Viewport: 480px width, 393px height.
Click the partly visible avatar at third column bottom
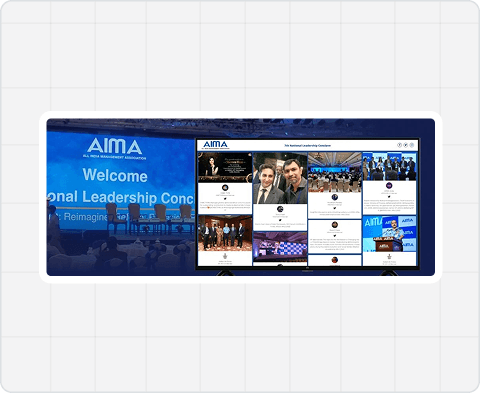(335, 260)
